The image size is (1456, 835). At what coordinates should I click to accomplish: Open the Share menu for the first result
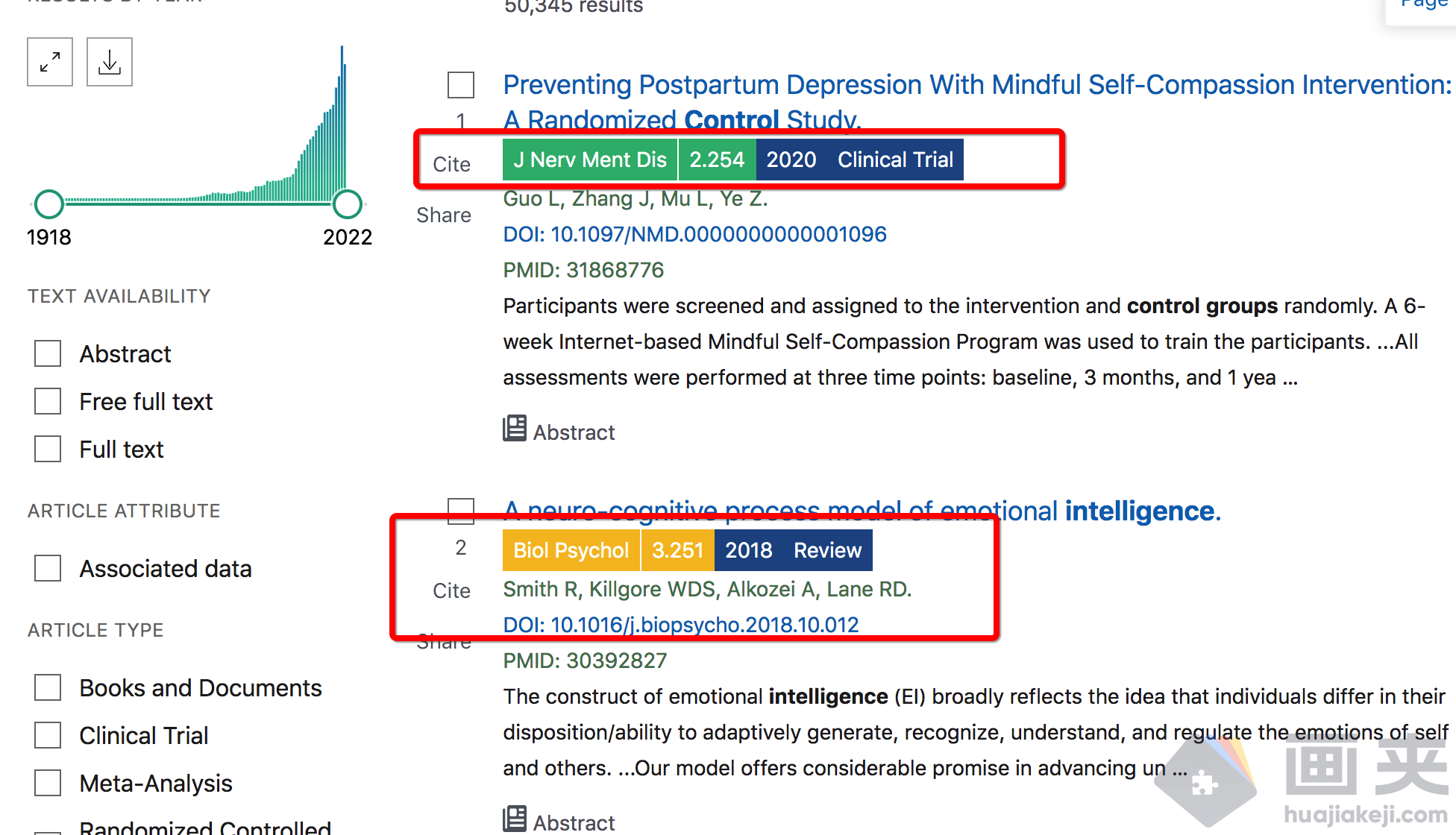click(443, 215)
